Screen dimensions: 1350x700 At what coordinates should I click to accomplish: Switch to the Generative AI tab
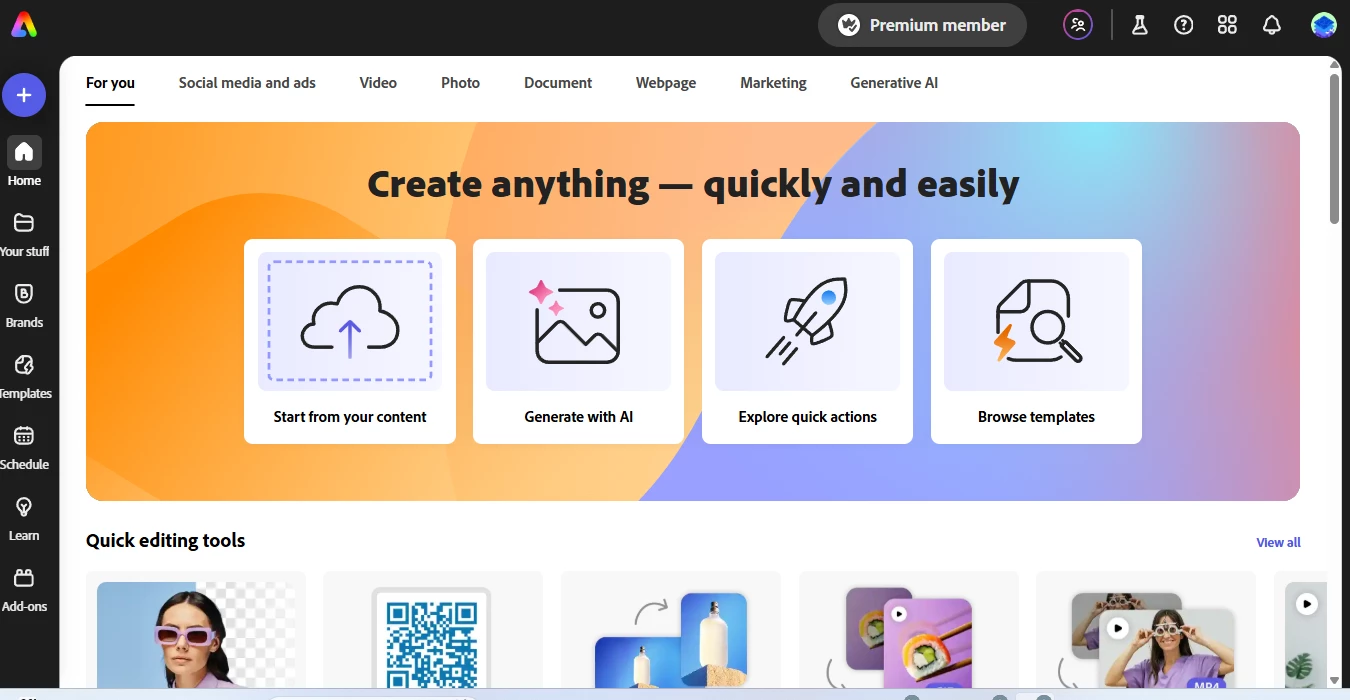tap(894, 83)
